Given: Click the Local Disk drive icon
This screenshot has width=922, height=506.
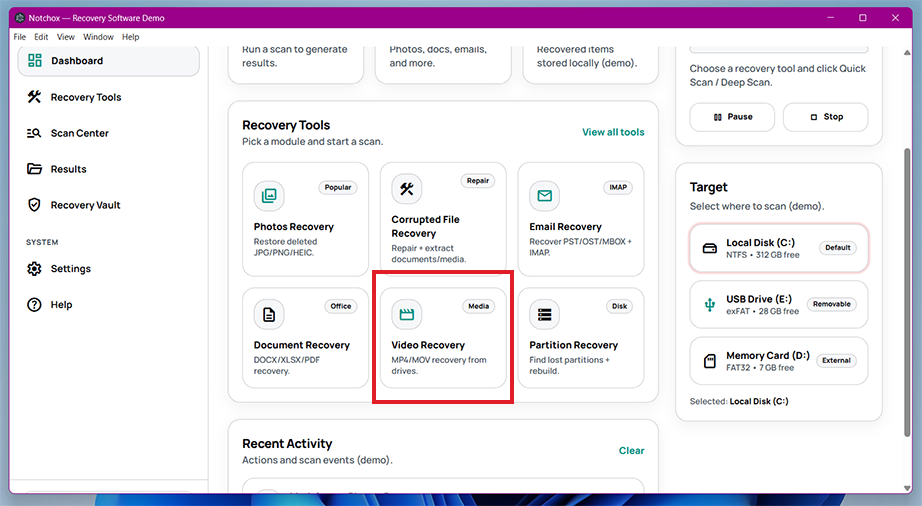Looking at the screenshot, I should point(710,248).
